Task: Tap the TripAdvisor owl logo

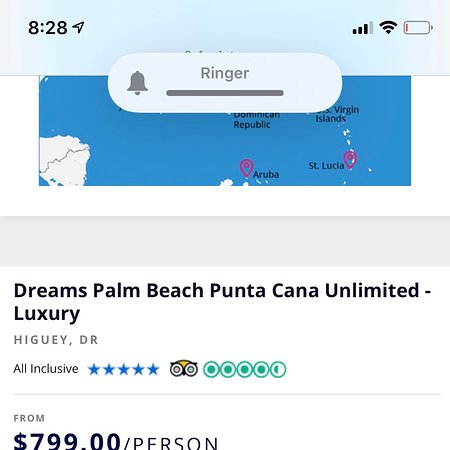Action: 184,369
